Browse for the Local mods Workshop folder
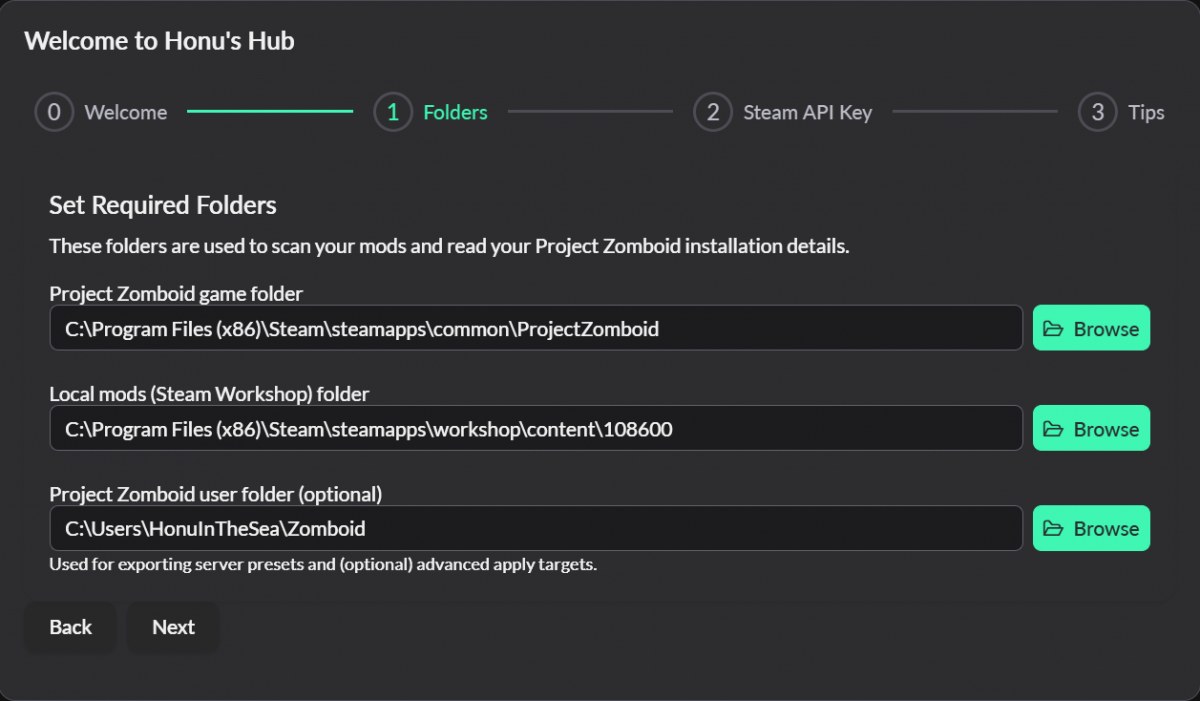The image size is (1200, 701). (1091, 428)
